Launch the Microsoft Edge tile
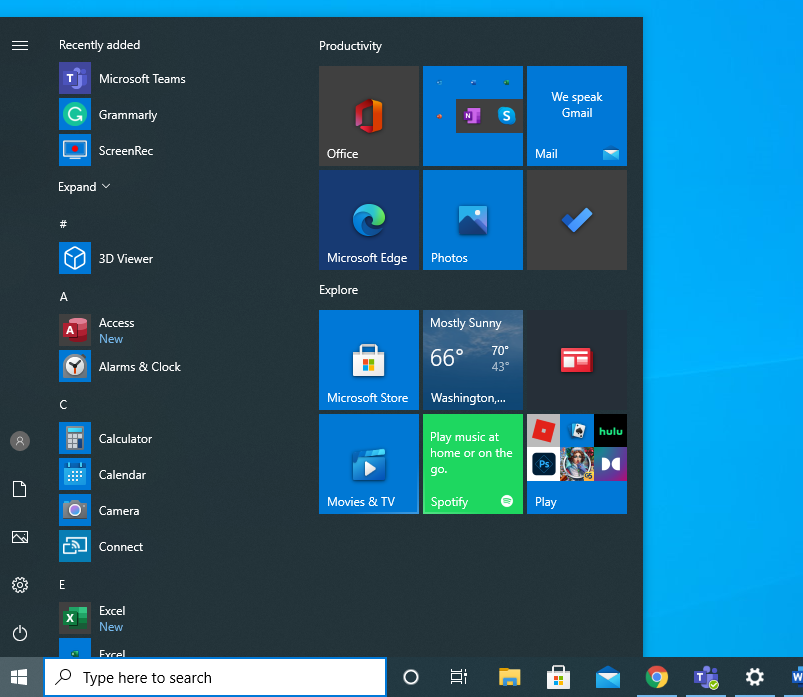Screen dimensions: 803x697 (369, 220)
